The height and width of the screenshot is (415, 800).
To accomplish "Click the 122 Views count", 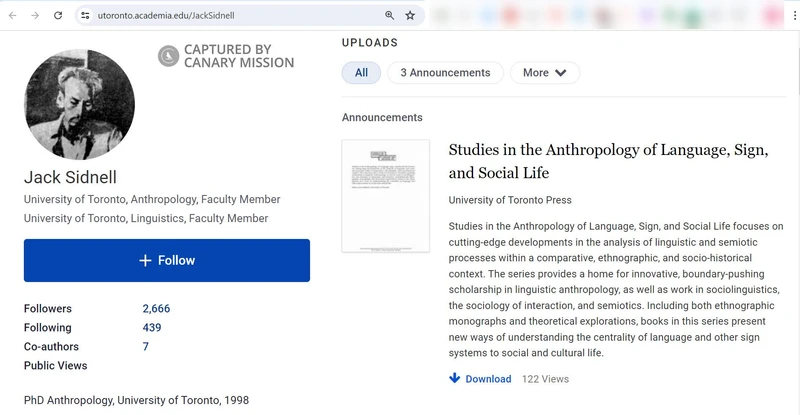I will pyautogui.click(x=545, y=379).
